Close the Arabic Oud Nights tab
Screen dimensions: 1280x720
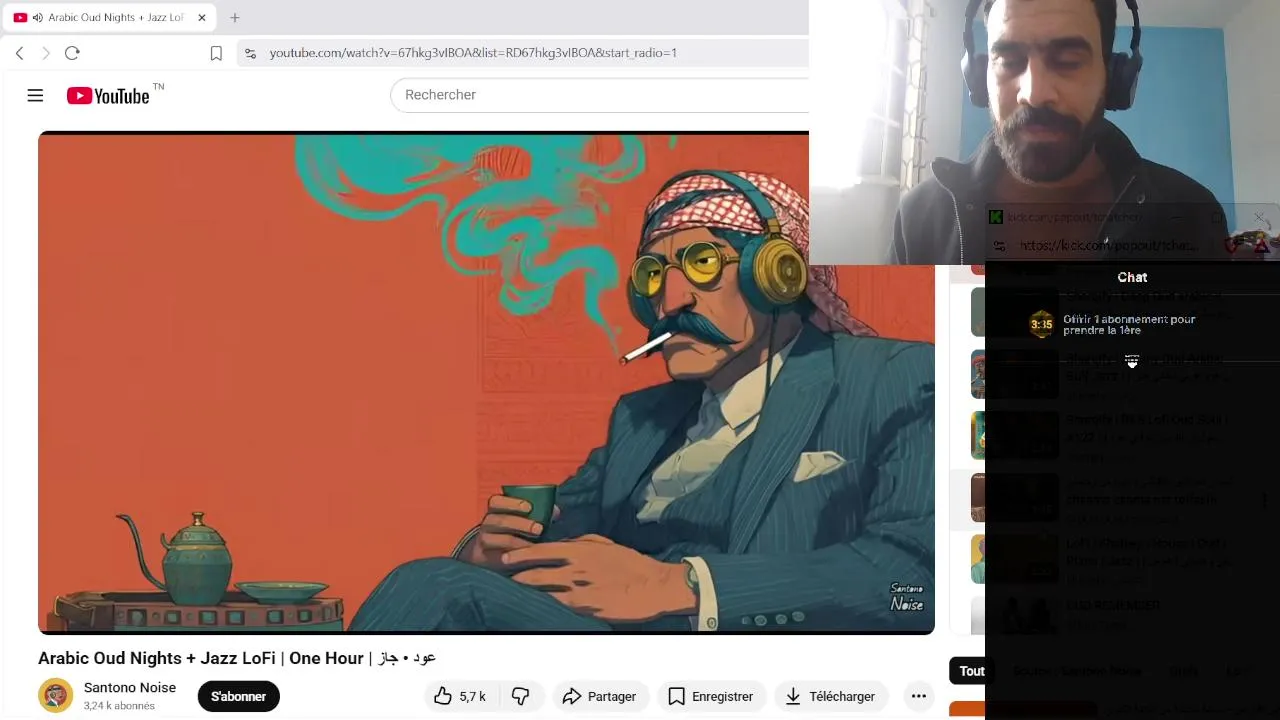pyautogui.click(x=201, y=18)
